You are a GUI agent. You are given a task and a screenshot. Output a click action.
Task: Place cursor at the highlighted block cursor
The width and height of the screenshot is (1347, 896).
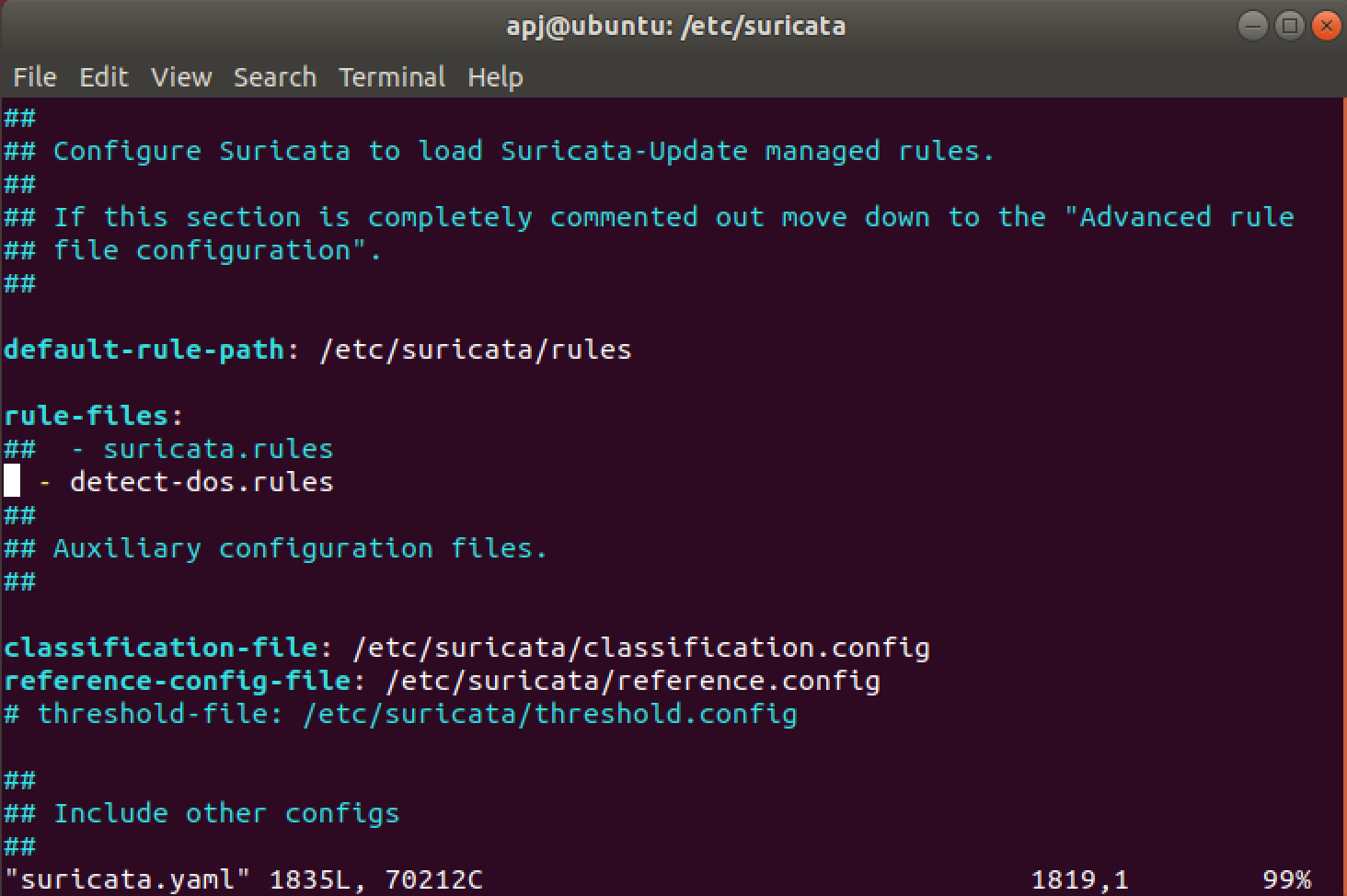click(x=12, y=481)
